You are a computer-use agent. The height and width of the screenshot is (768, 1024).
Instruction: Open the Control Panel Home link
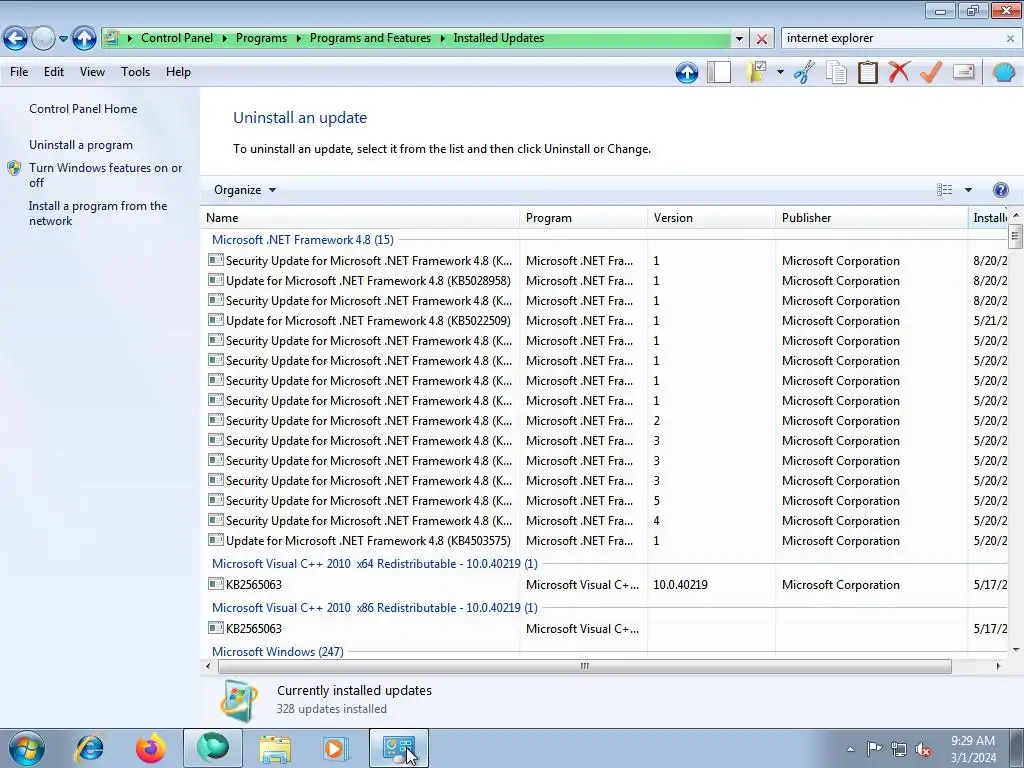click(83, 108)
